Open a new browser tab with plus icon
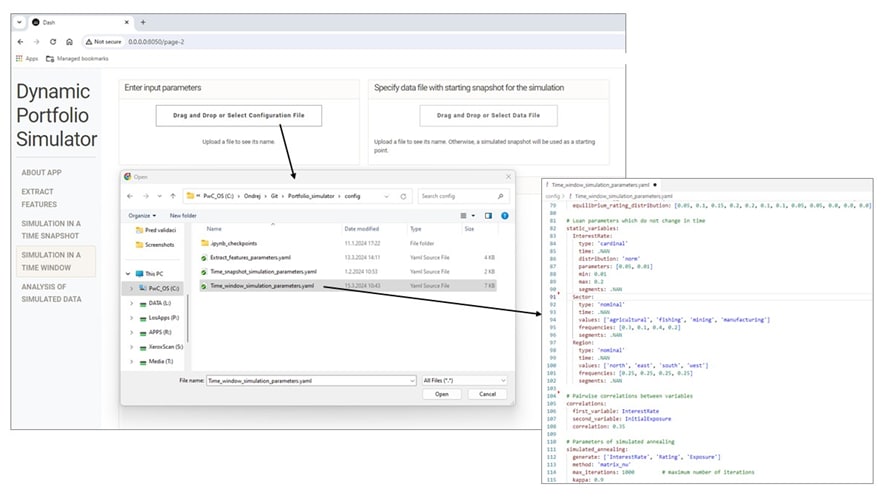The height and width of the screenshot is (500, 887). click(x=143, y=22)
